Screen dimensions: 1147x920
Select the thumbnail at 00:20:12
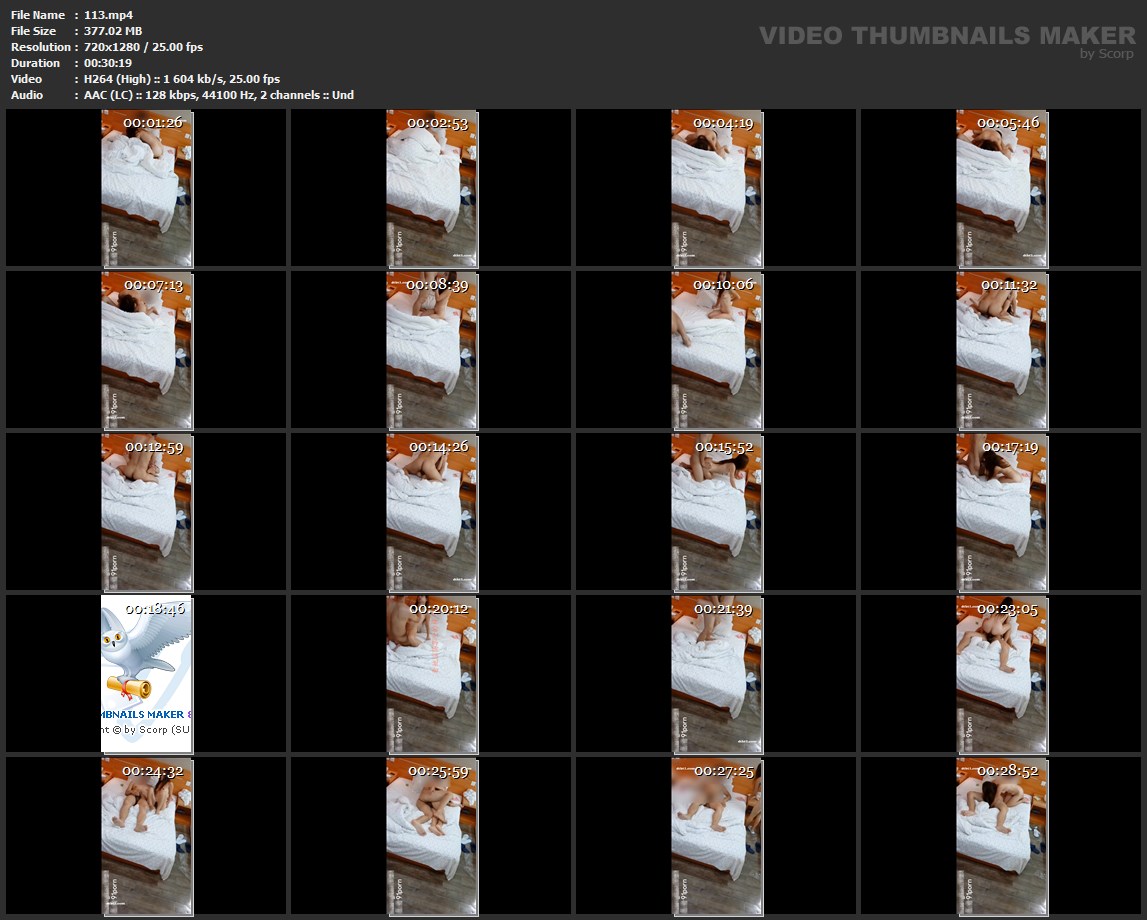point(432,673)
